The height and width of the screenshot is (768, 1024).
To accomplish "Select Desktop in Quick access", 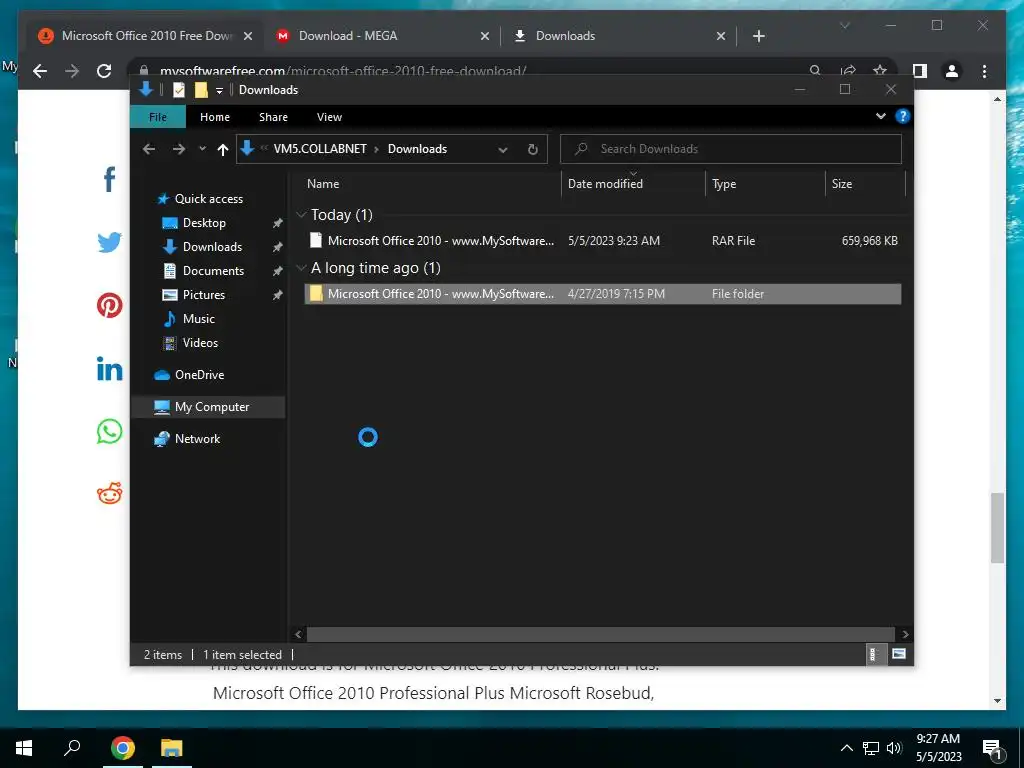I will [204, 223].
